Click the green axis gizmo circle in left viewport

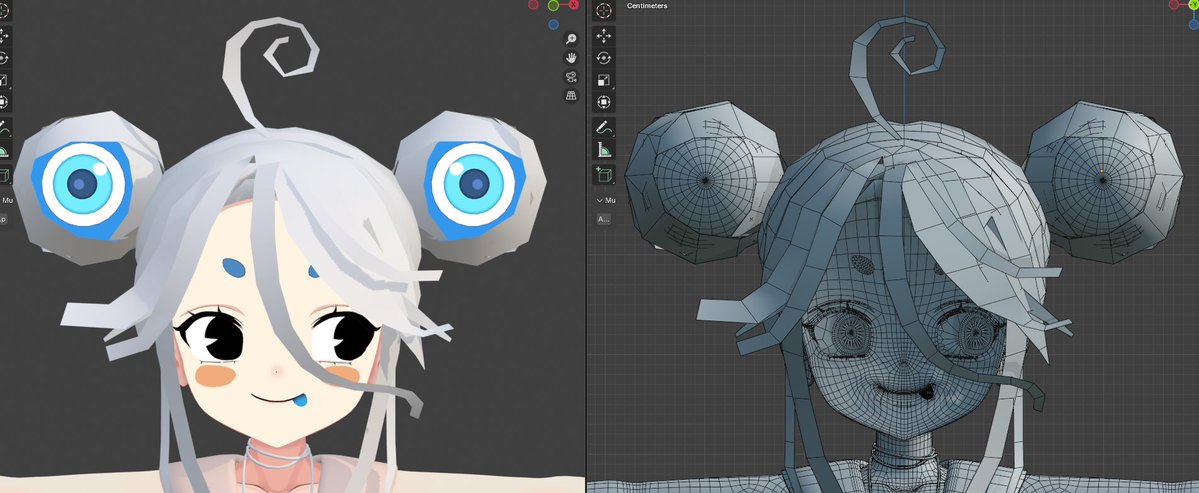[x=554, y=5]
